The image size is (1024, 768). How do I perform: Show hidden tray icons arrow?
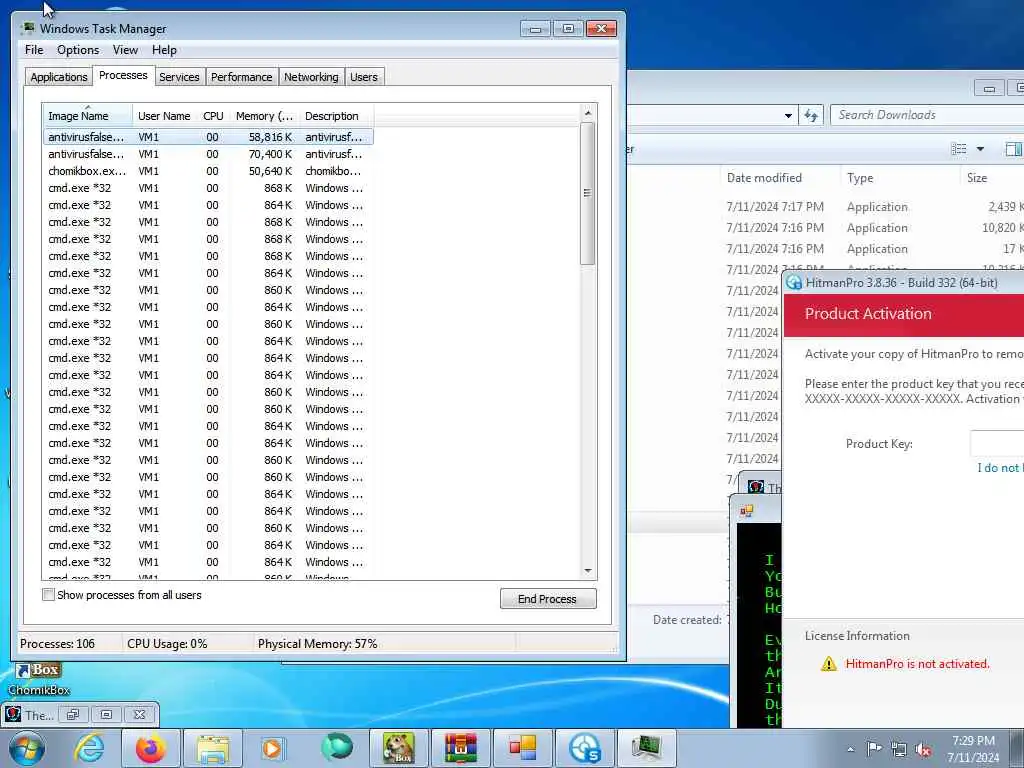pos(850,749)
